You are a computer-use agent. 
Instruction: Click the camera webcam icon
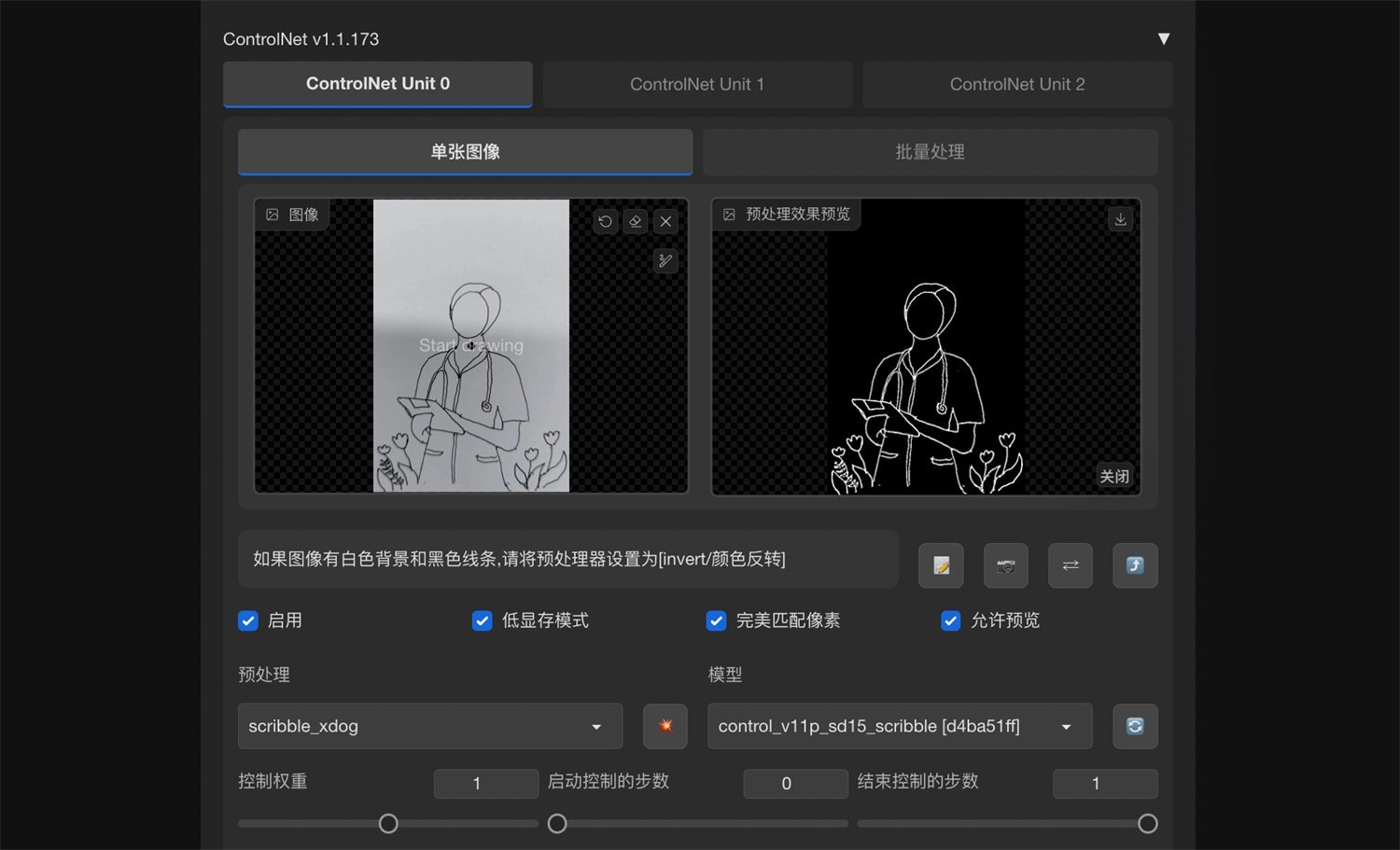[x=1005, y=565]
